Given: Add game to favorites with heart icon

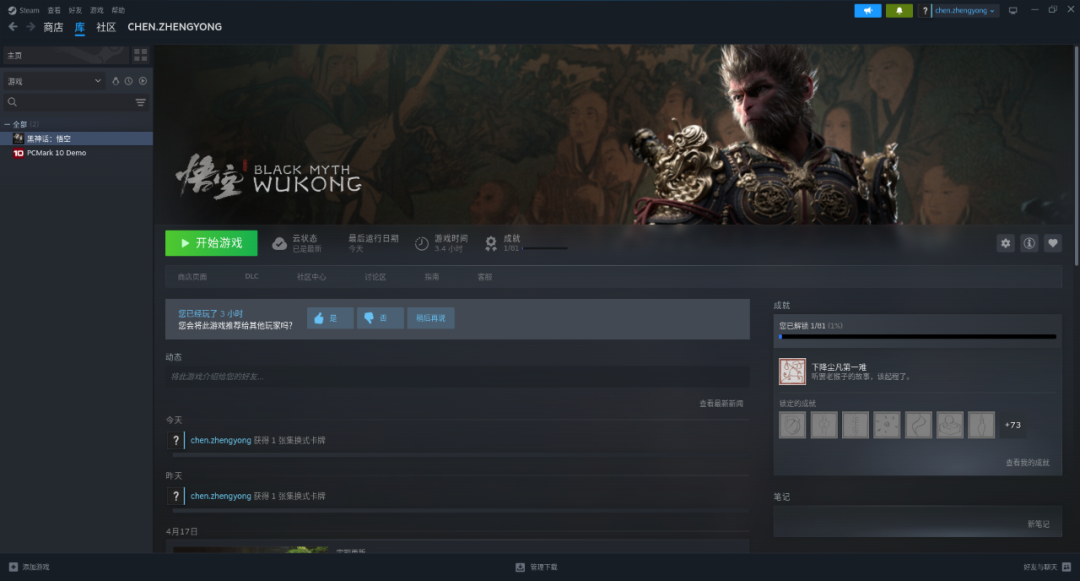Looking at the screenshot, I should pos(1052,243).
